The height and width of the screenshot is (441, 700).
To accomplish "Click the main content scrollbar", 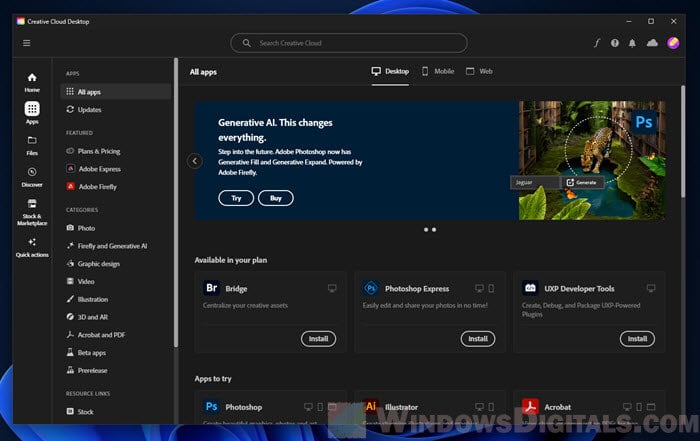I will click(x=683, y=141).
